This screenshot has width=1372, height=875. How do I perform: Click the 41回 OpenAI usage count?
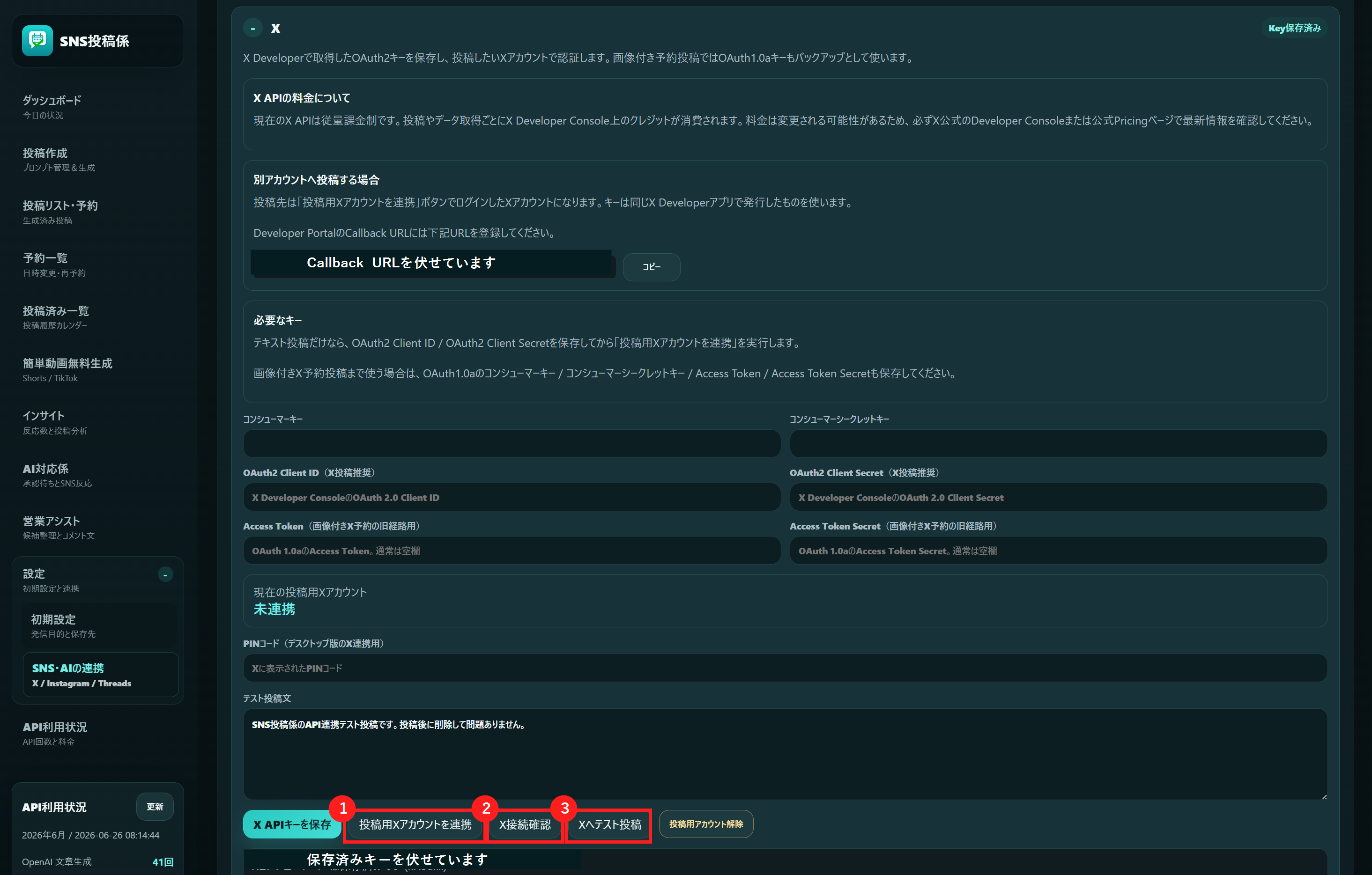point(163,862)
